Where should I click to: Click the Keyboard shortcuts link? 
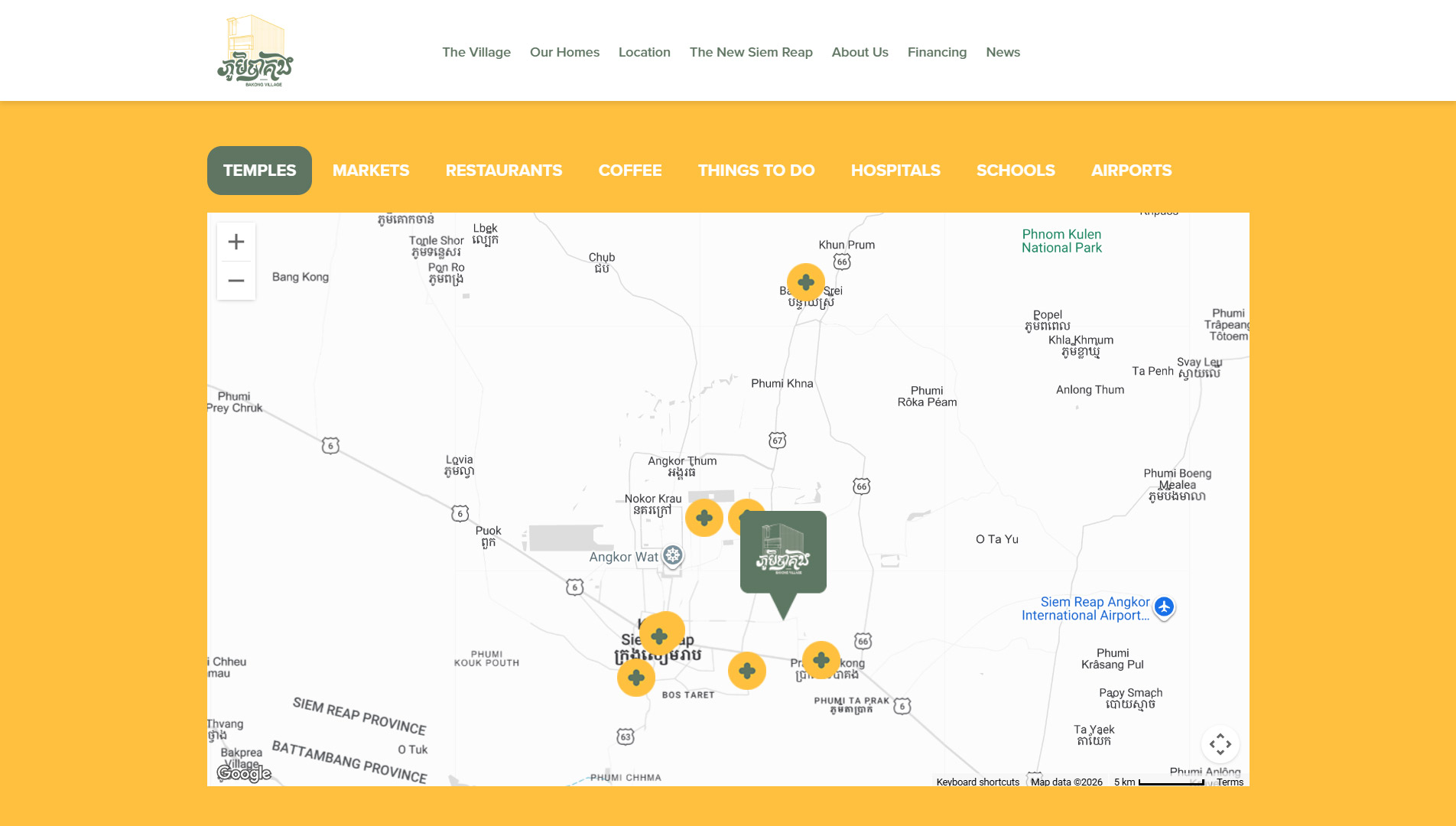[977, 782]
